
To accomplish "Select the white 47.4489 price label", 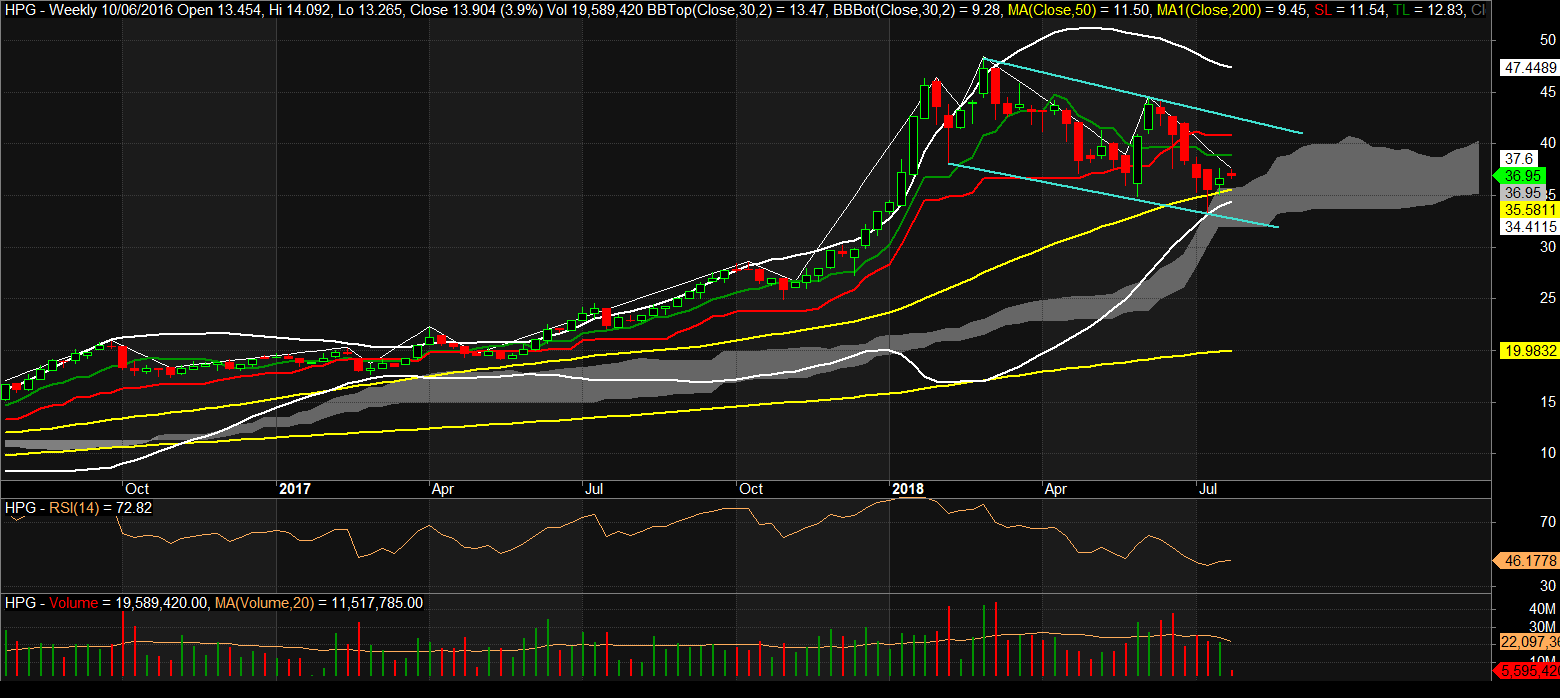I will [1529, 68].
